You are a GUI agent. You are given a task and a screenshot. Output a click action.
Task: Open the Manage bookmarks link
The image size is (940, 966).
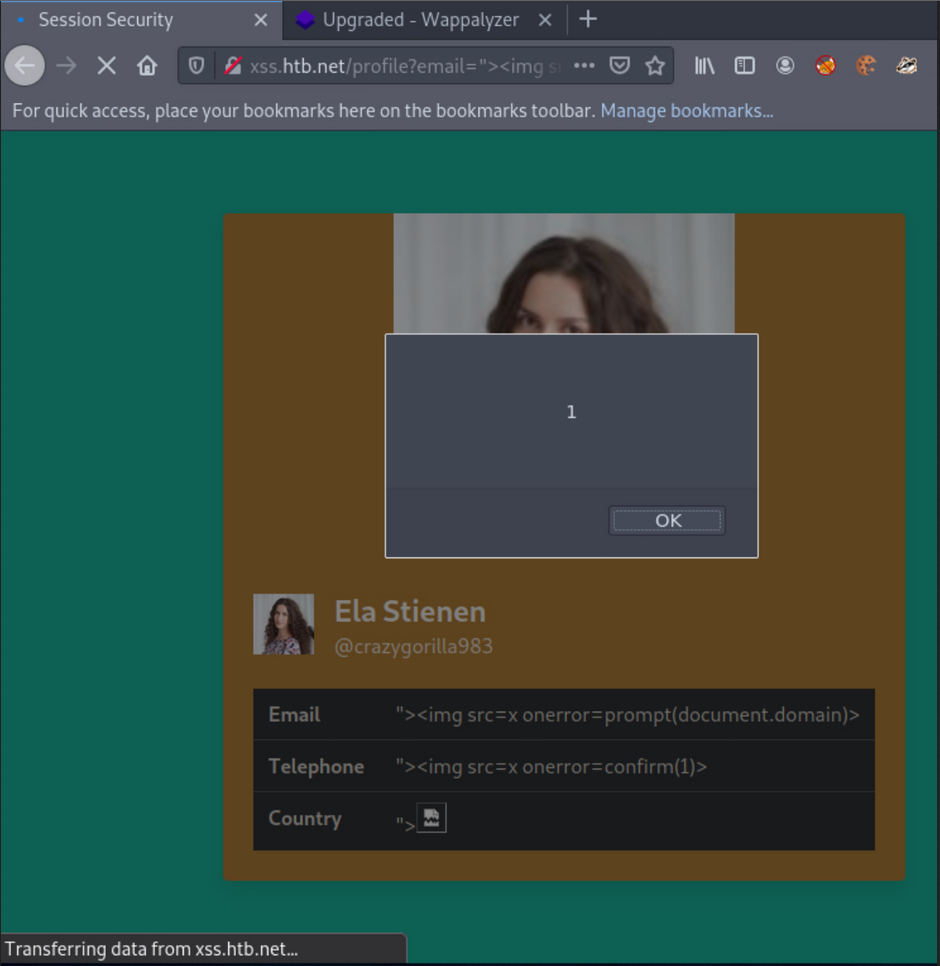tap(687, 111)
